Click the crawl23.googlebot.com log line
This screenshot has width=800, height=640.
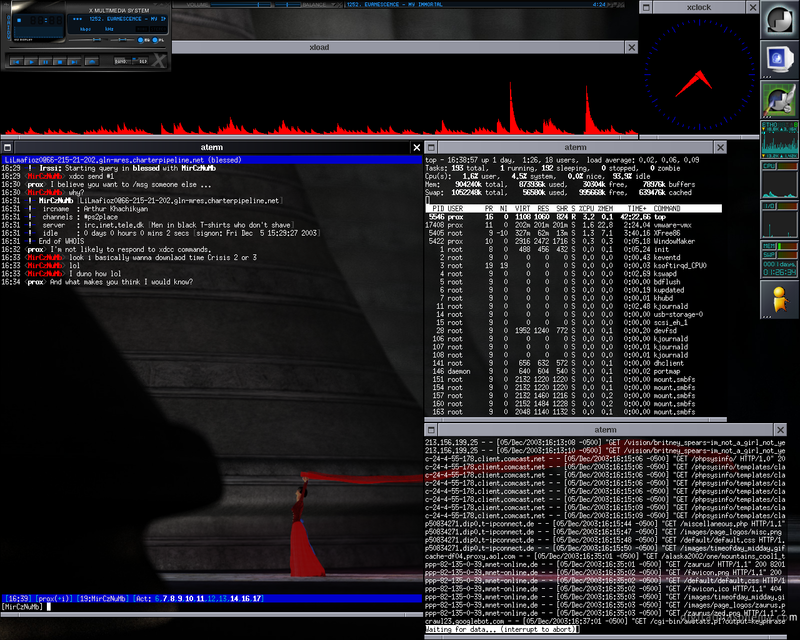[x=605, y=622]
